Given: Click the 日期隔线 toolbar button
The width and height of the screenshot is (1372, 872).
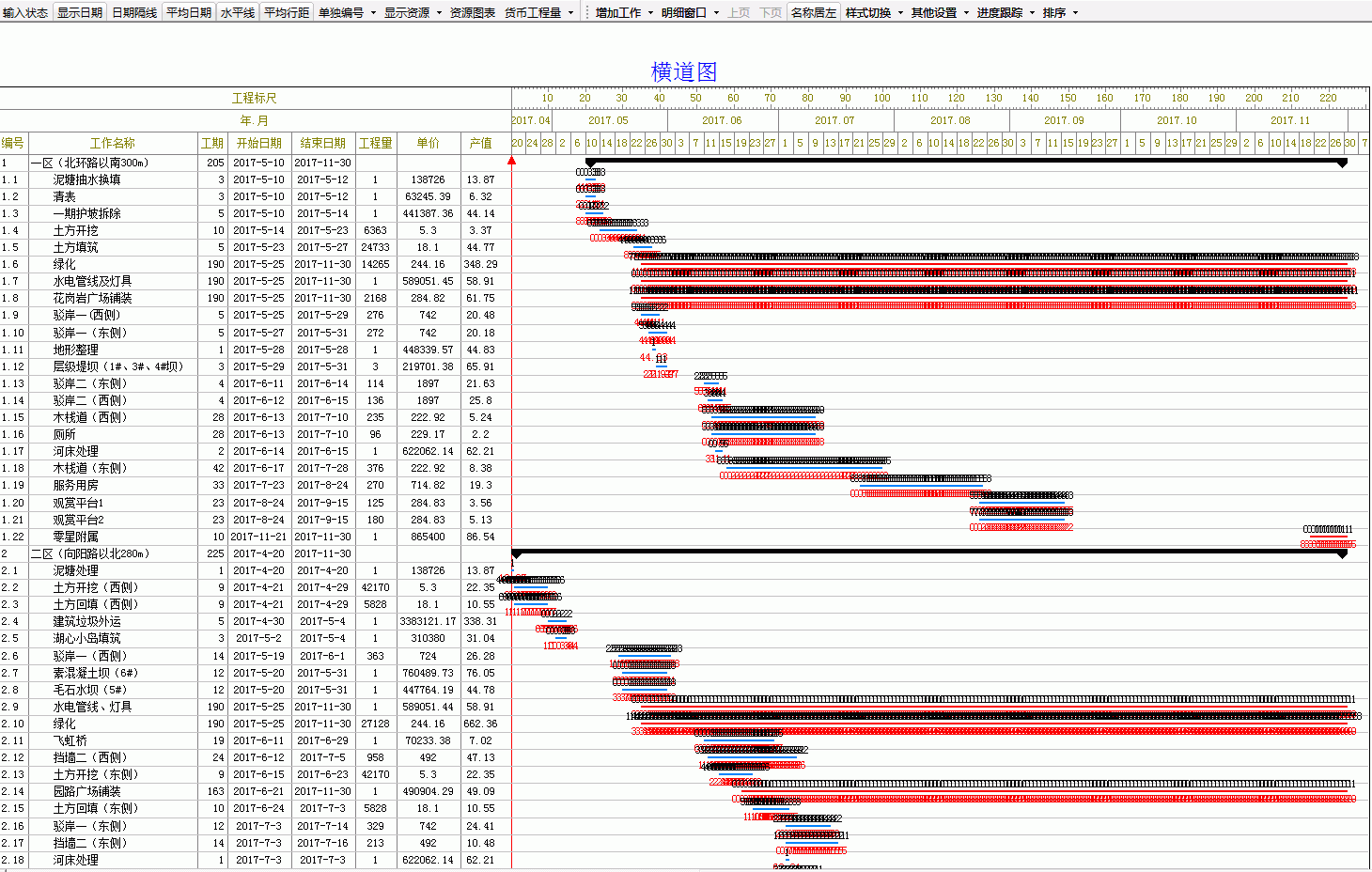Looking at the screenshot, I should click(134, 12).
